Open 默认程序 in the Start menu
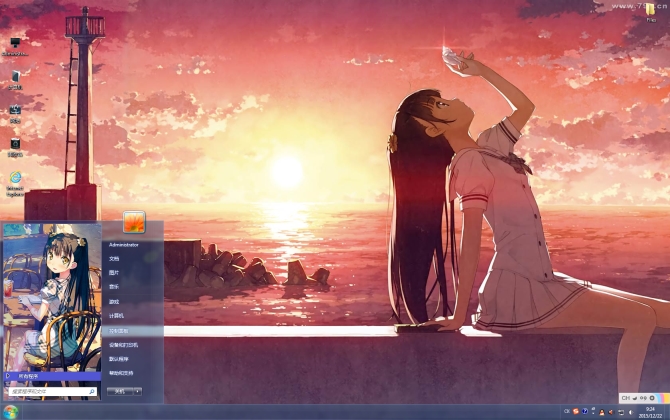The image size is (670, 420). tap(118, 359)
